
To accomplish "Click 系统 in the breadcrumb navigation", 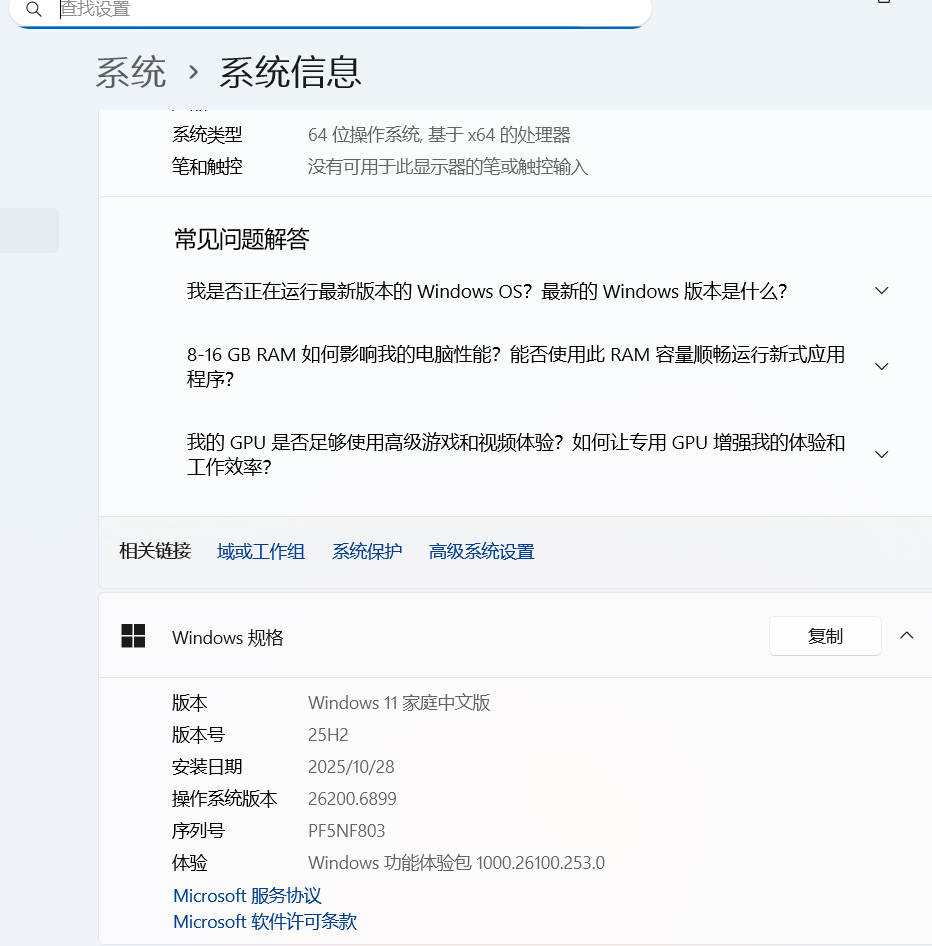I will coord(130,72).
